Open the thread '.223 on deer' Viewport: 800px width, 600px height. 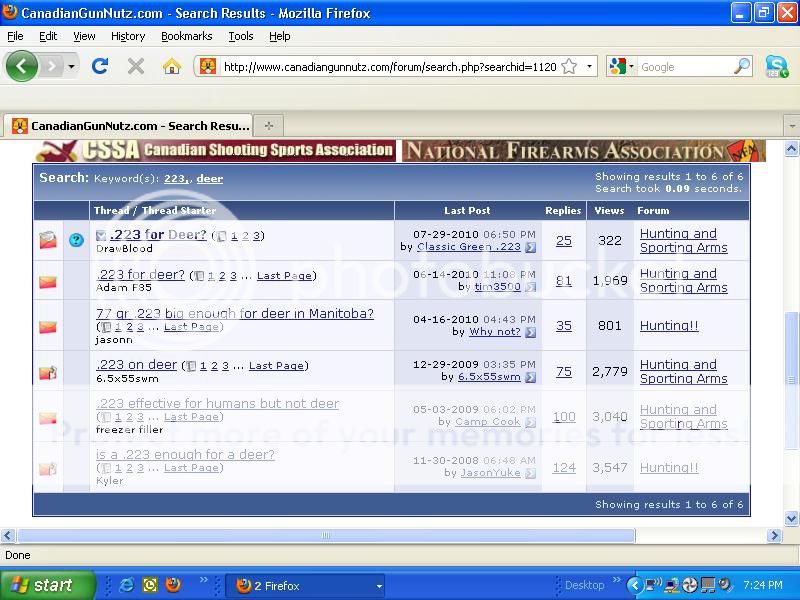[136, 365]
